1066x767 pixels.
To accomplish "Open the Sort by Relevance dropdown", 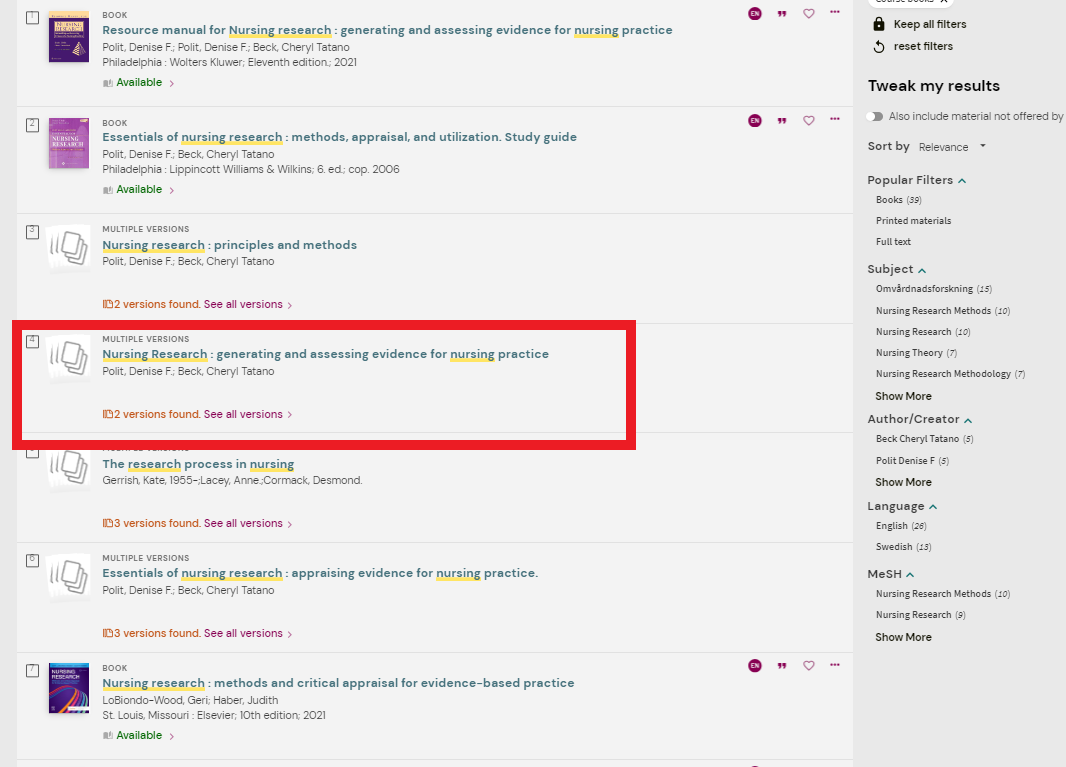I will click(952, 147).
